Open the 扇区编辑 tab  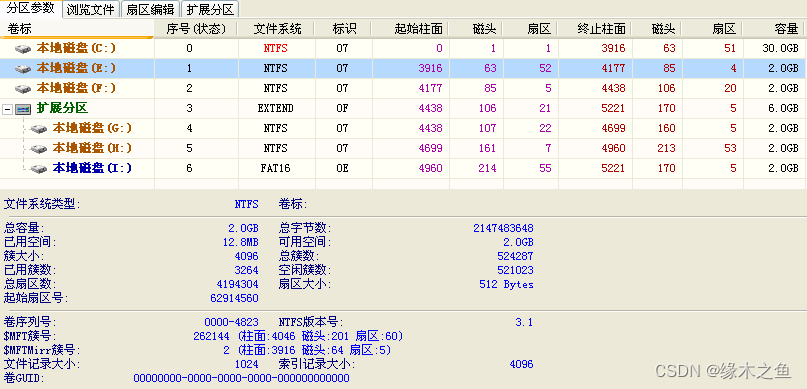(151, 9)
